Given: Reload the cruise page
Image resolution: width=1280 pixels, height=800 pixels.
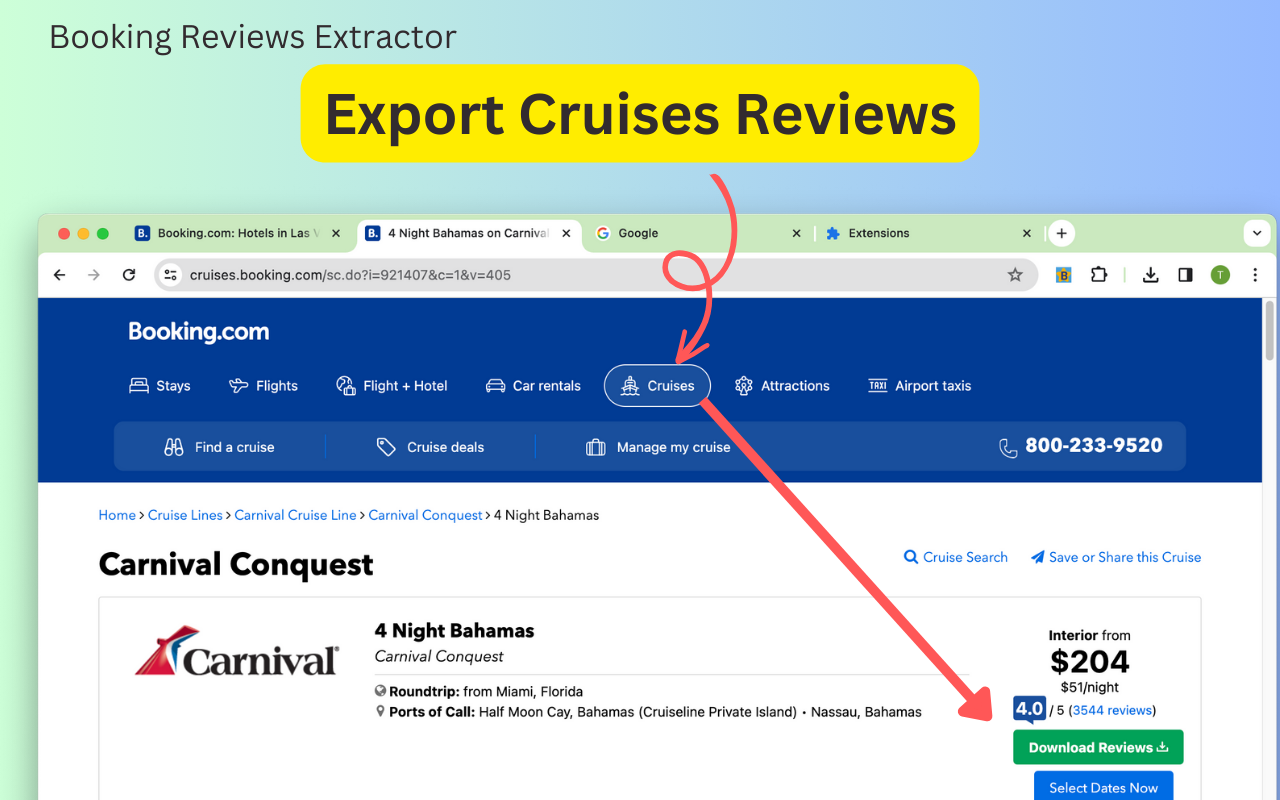Looking at the screenshot, I should (x=129, y=275).
